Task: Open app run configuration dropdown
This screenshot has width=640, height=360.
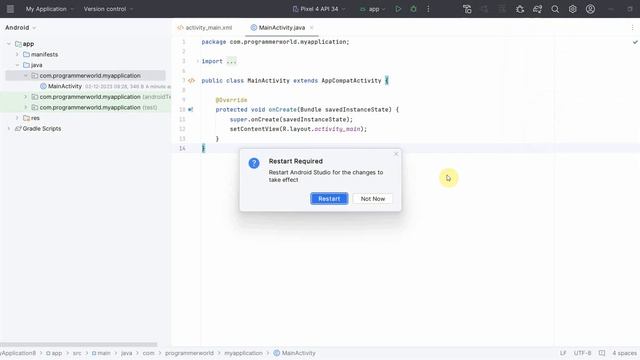Action: point(372,9)
